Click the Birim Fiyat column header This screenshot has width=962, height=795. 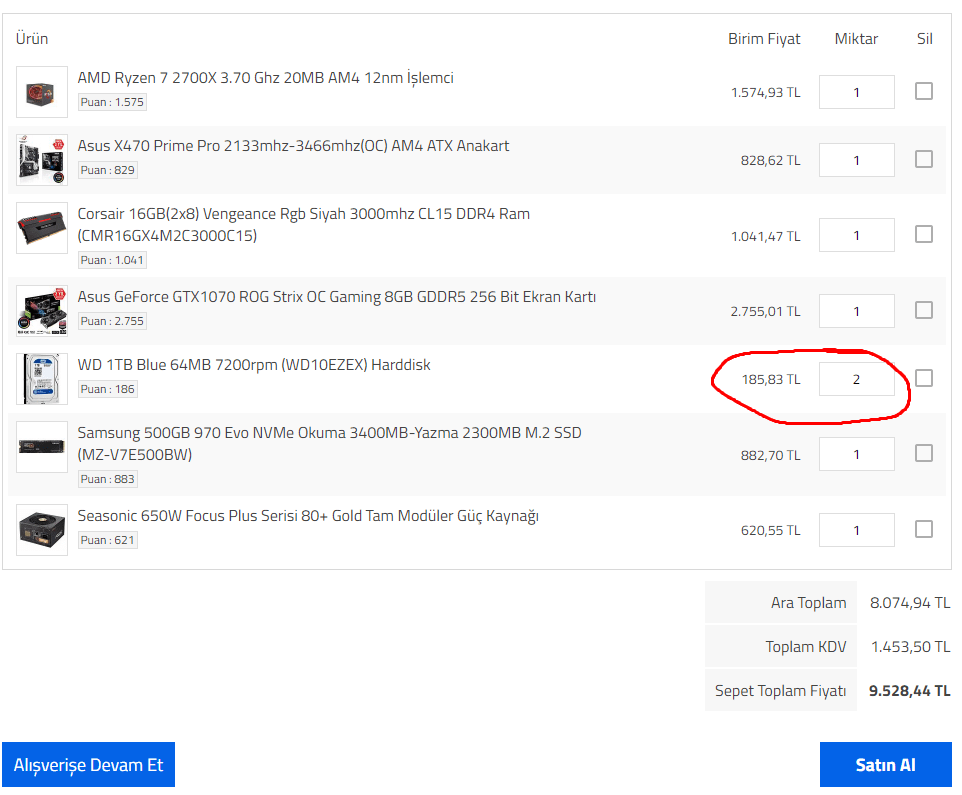[764, 39]
